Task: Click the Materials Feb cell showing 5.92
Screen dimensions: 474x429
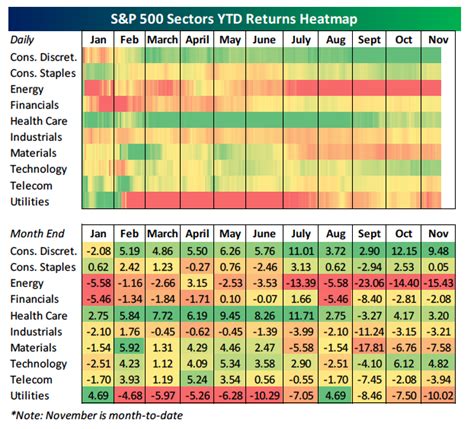Action: point(130,348)
